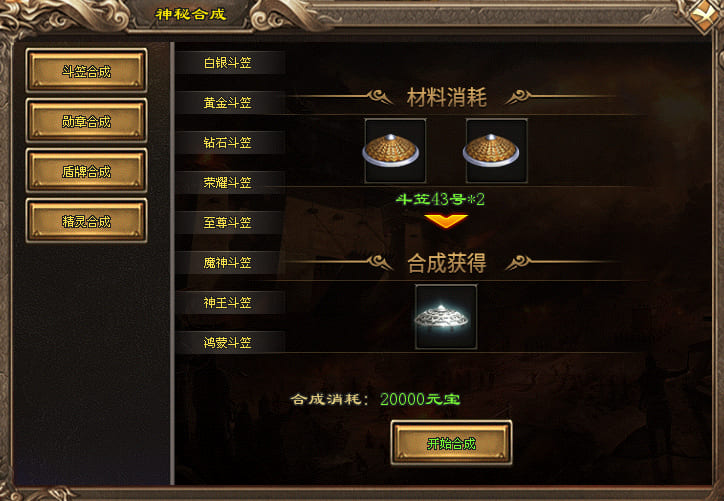The height and width of the screenshot is (501, 724).
Task: Select 钻石斗笠 from the list
Action: tap(230, 143)
